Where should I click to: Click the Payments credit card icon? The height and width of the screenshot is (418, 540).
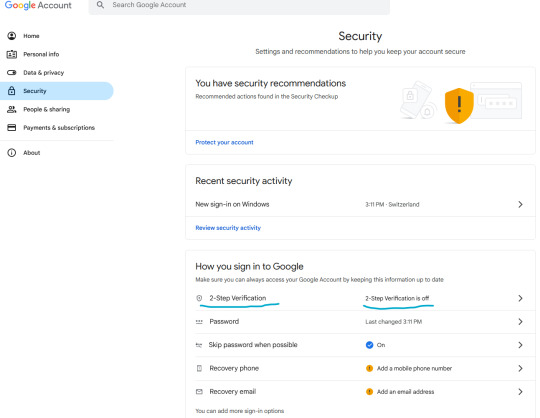12,127
